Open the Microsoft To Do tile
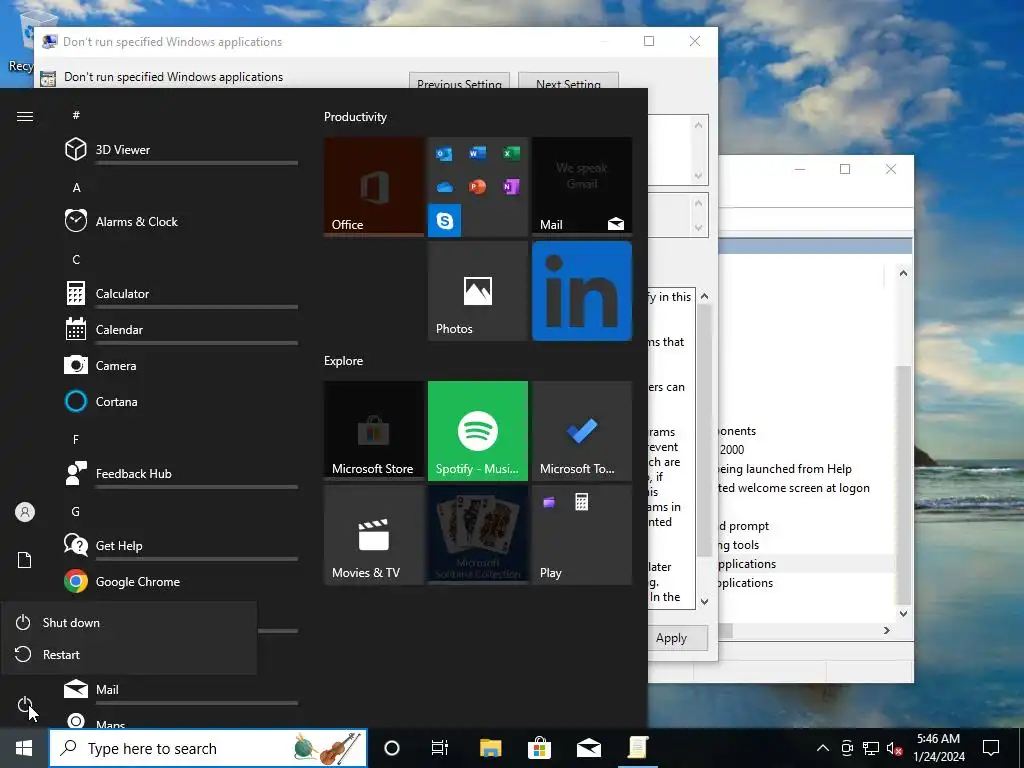 (x=582, y=430)
